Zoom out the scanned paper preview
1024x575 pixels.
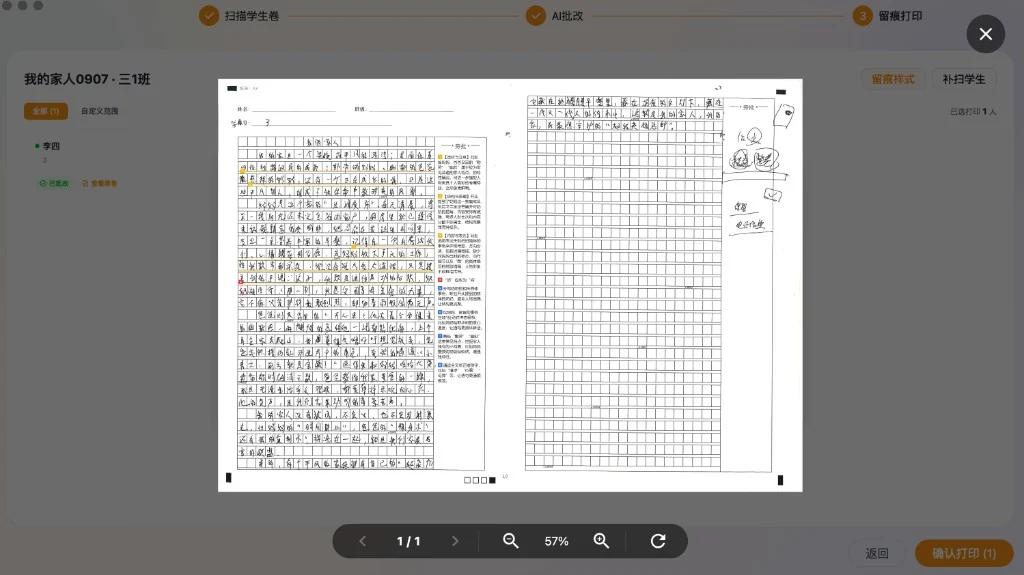point(511,541)
